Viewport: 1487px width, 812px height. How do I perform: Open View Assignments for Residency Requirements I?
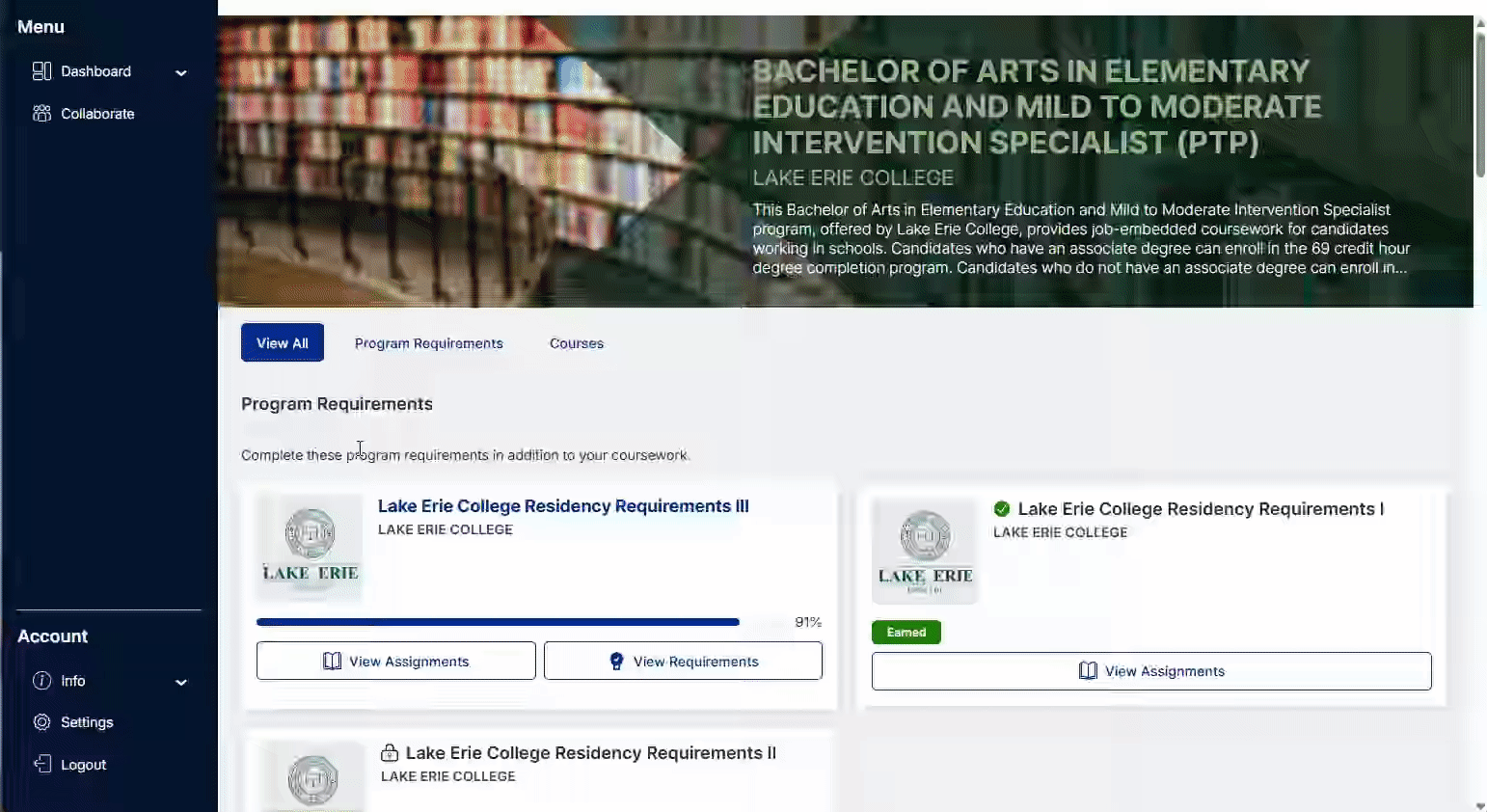(x=1151, y=671)
